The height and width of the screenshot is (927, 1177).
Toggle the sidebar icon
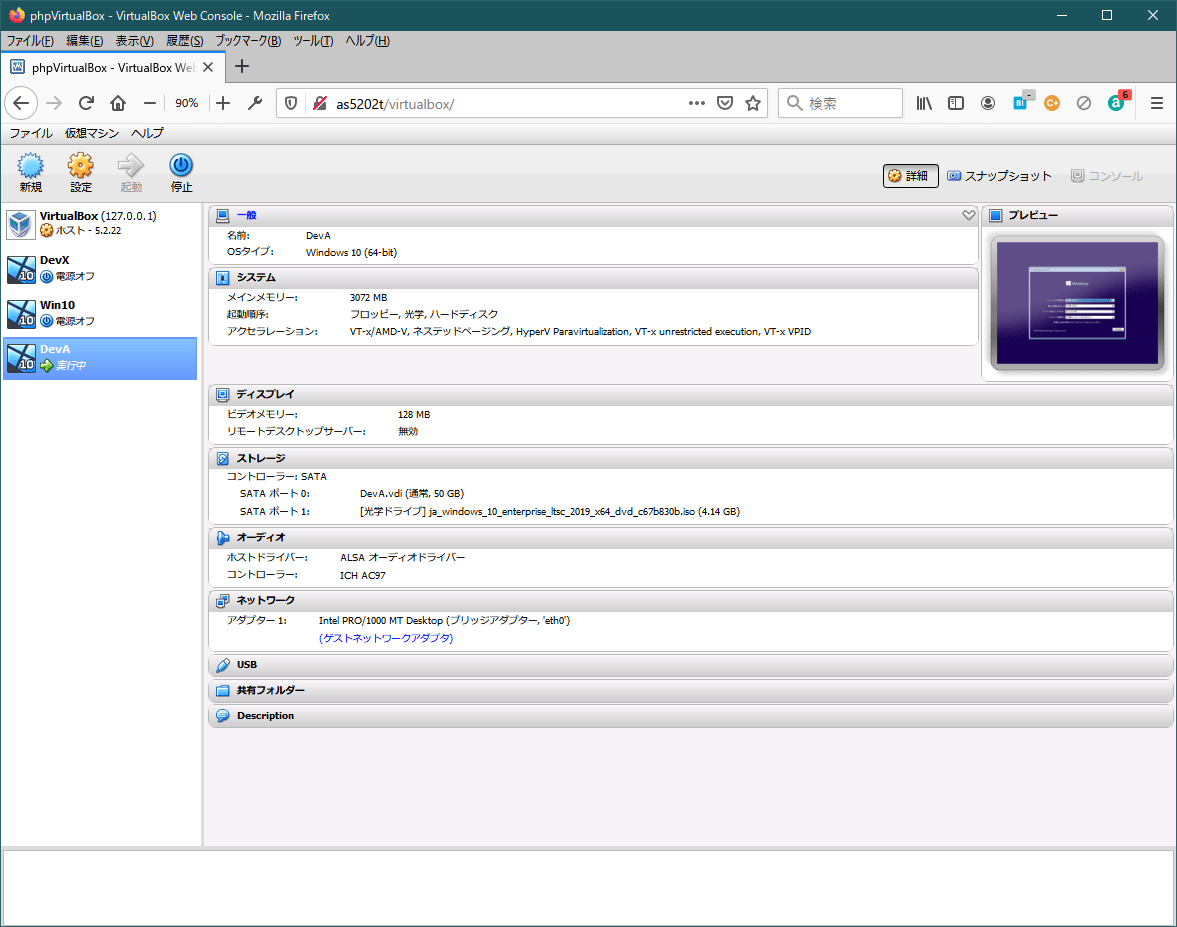pyautogui.click(x=956, y=104)
